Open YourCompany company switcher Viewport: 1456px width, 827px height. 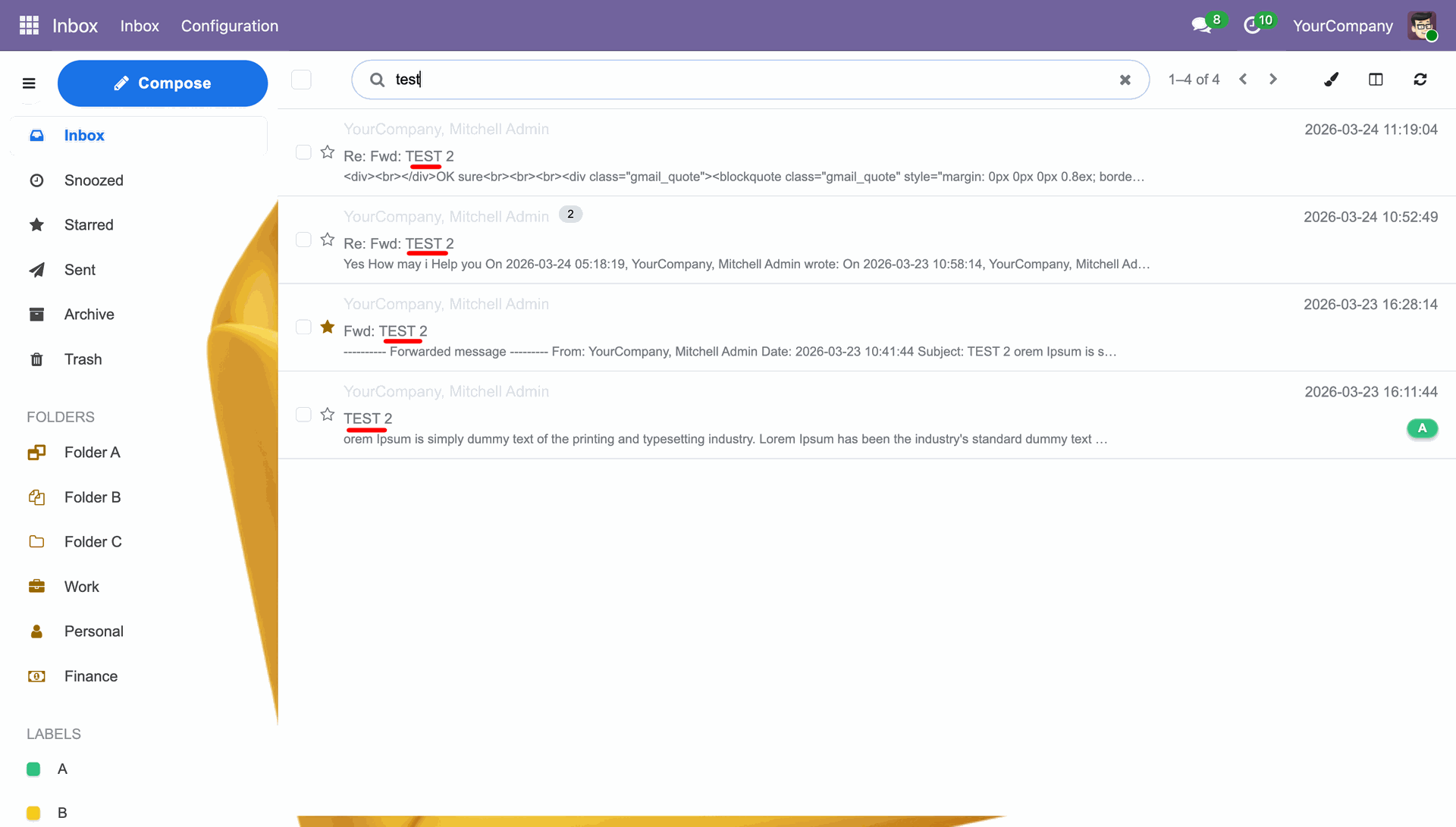coord(1342,26)
